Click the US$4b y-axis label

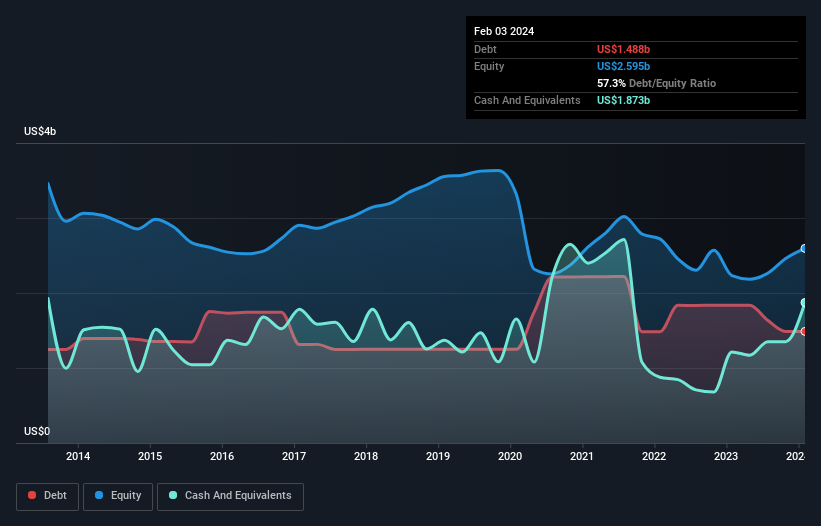point(40,131)
